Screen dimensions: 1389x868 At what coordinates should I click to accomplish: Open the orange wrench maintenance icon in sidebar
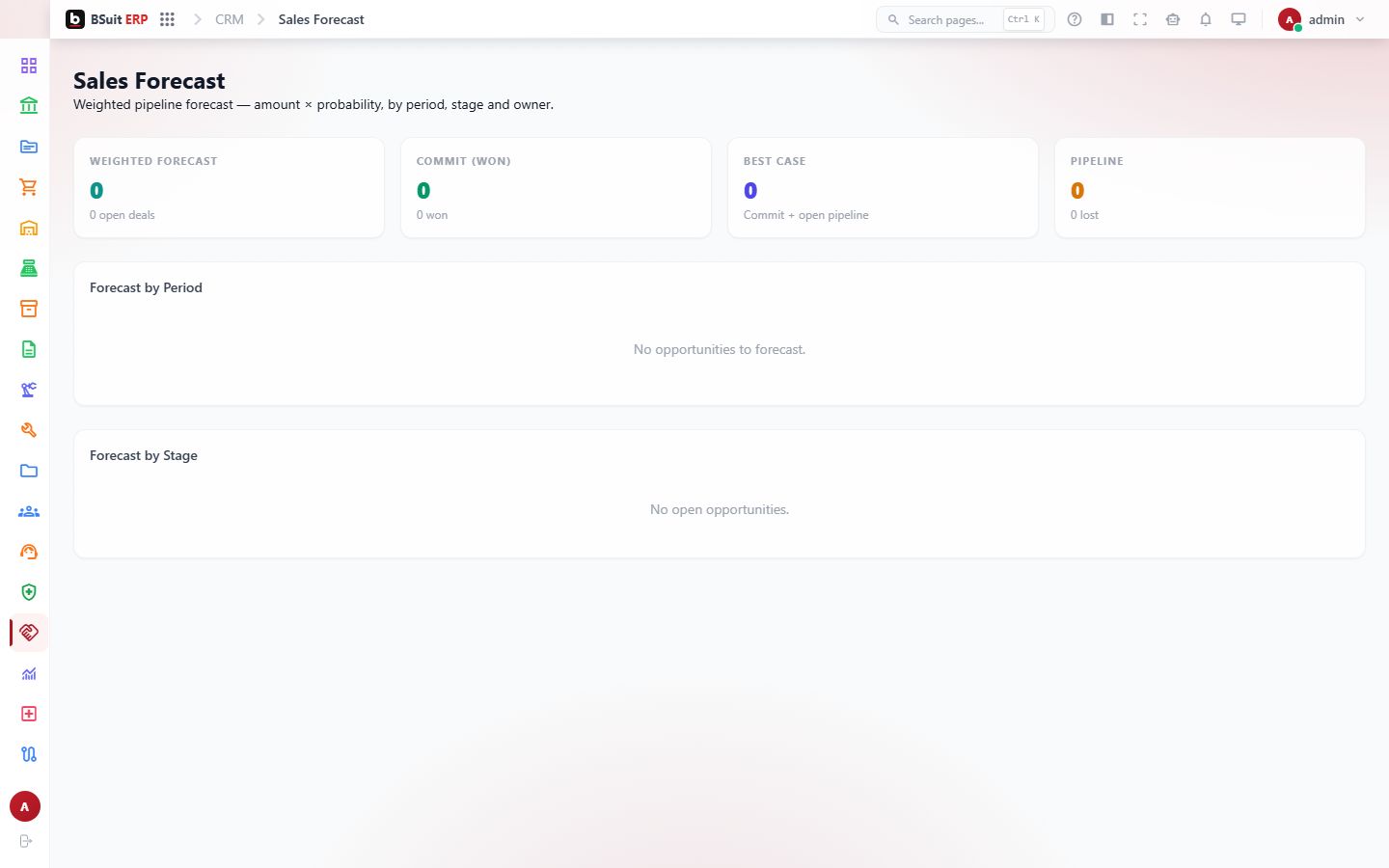(29, 430)
